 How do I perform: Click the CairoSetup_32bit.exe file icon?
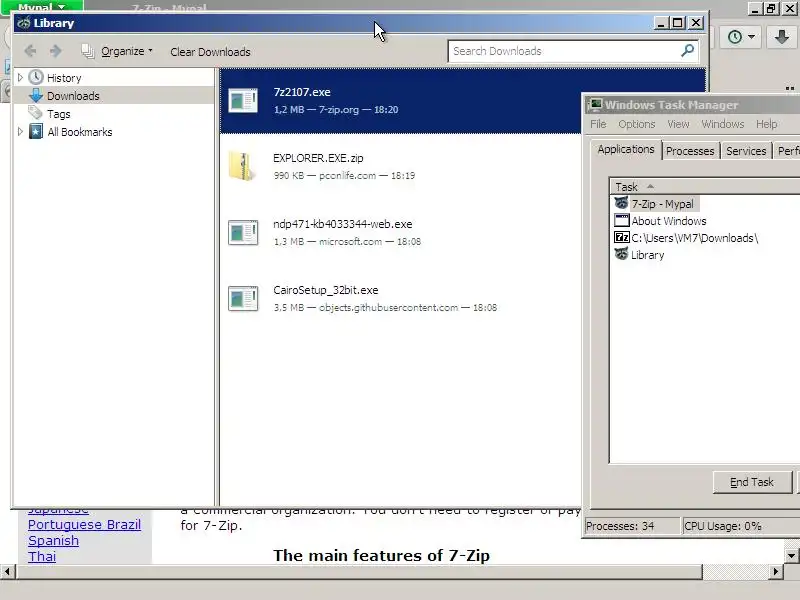click(243, 298)
